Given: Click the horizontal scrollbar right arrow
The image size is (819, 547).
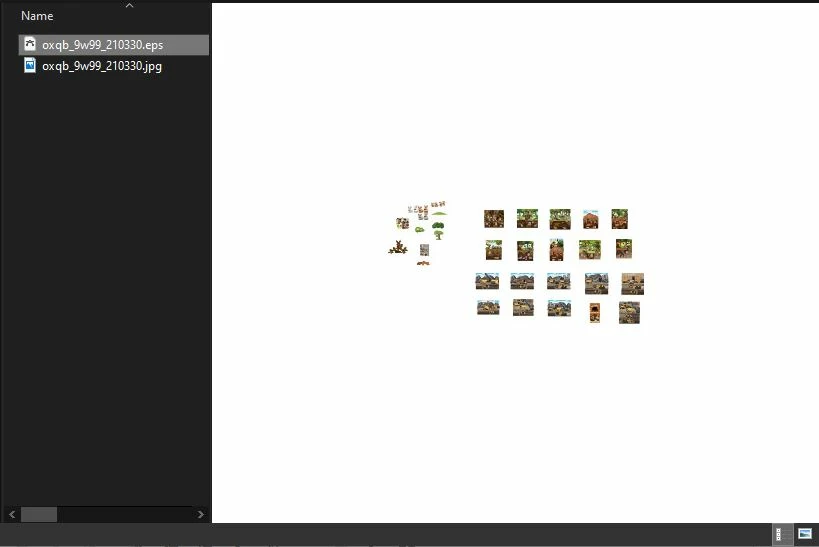Looking at the screenshot, I should coord(201,515).
